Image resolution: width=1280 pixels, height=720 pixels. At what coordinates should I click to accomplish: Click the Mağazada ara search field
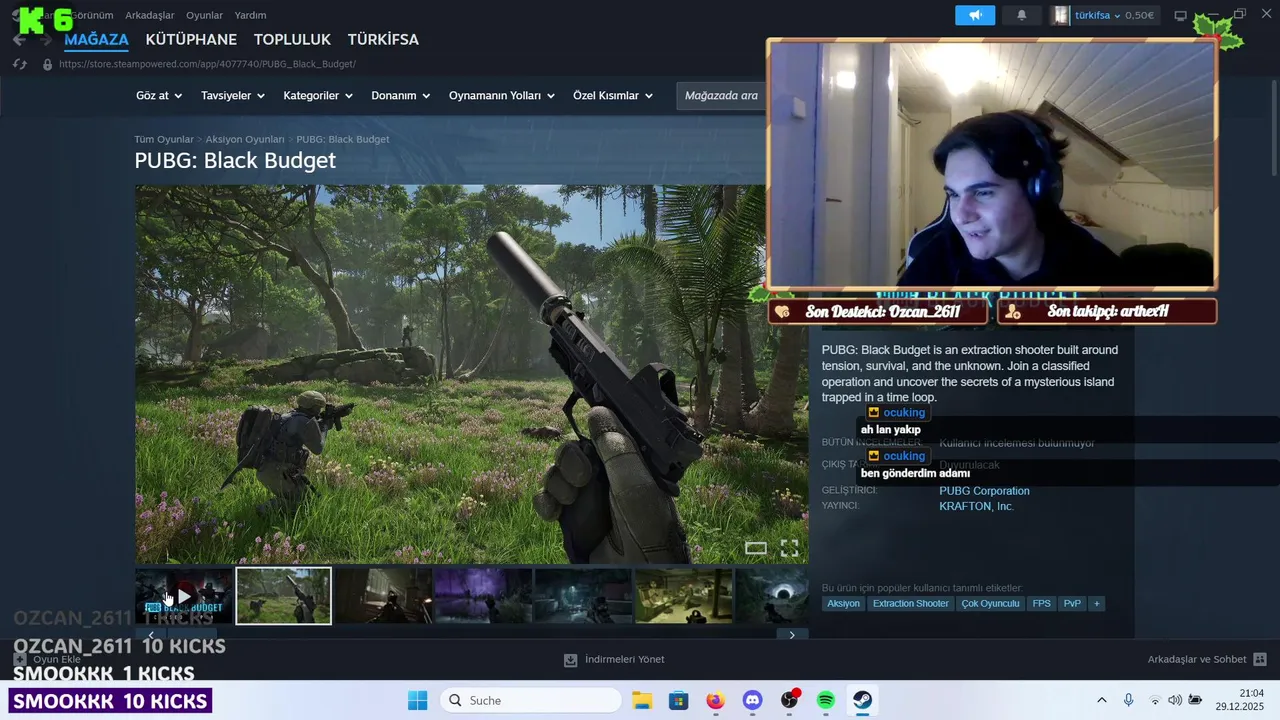click(x=721, y=96)
